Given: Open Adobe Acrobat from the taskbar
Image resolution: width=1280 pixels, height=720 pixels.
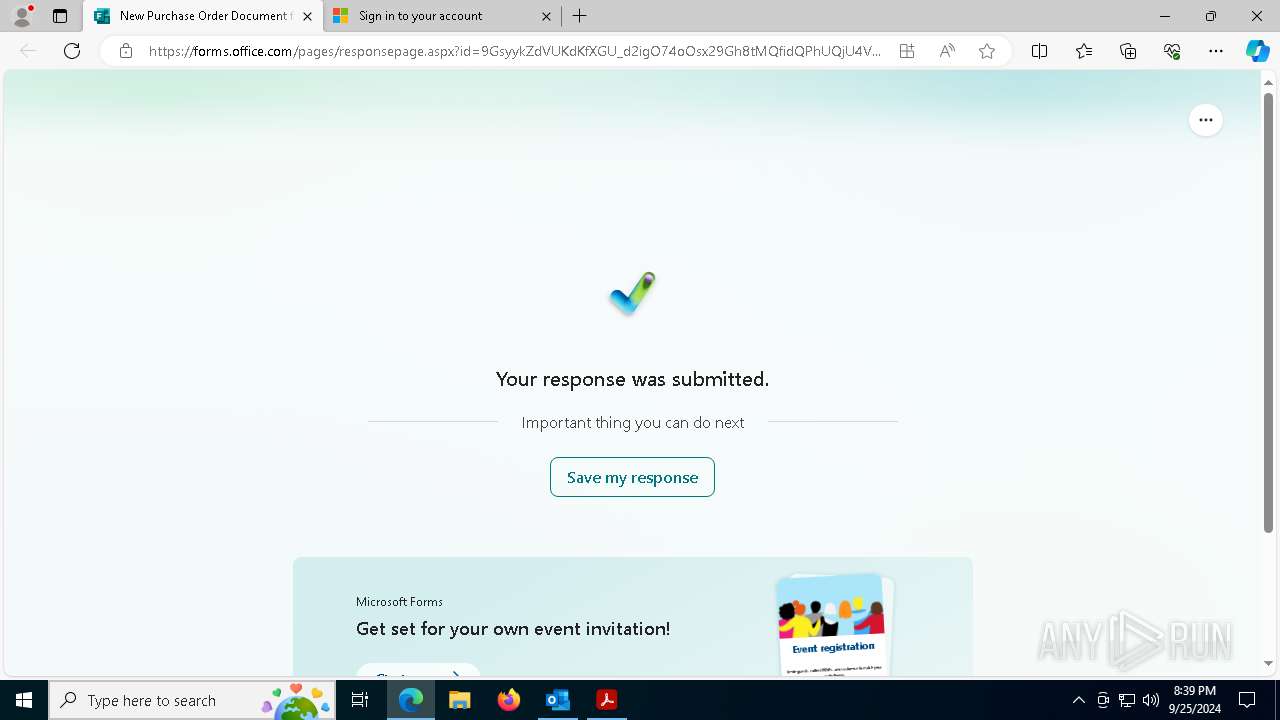Looking at the screenshot, I should 606,700.
